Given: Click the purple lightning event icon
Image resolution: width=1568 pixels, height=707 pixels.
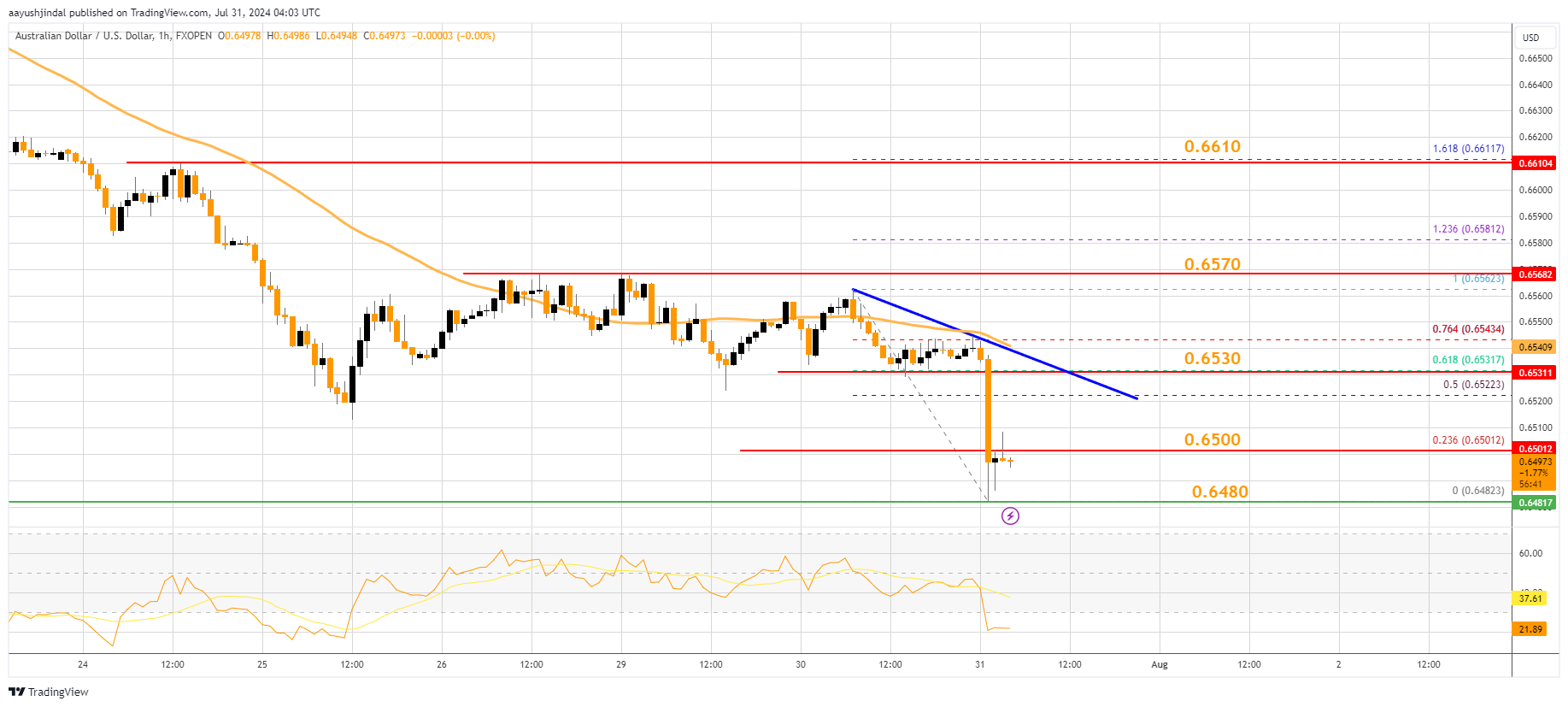Looking at the screenshot, I should pos(1010,516).
